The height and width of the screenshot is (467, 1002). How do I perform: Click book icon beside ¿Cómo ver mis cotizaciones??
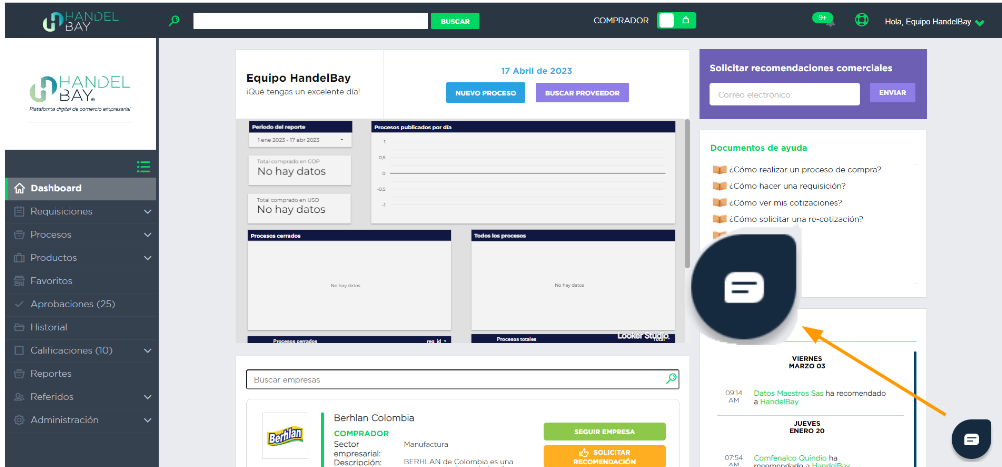(x=719, y=203)
